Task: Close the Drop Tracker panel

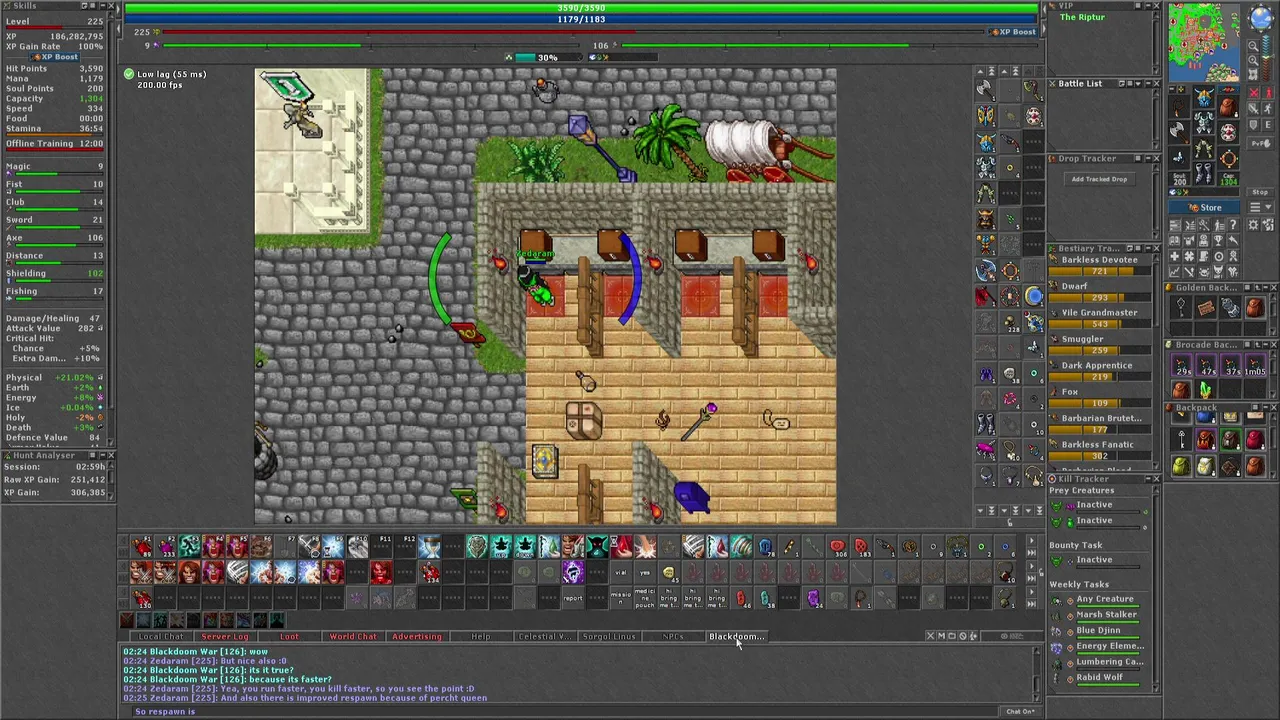Action: (1156, 158)
